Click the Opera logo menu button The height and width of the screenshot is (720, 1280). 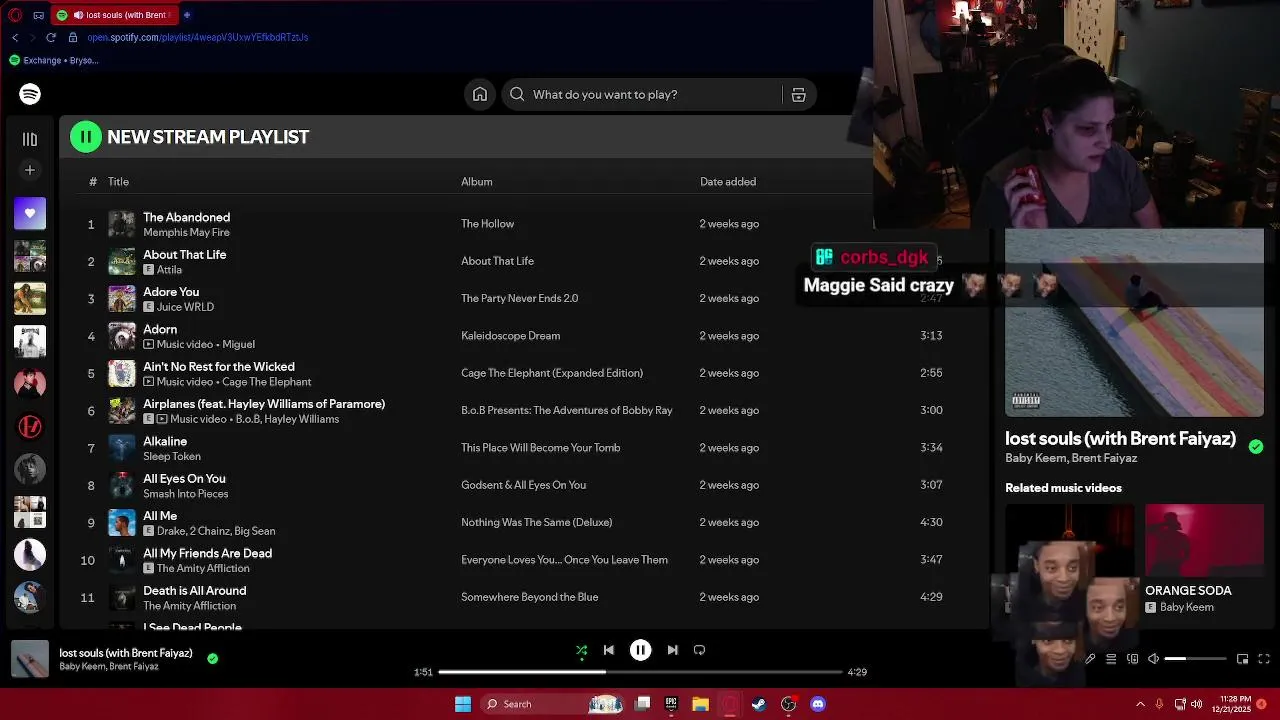click(14, 15)
